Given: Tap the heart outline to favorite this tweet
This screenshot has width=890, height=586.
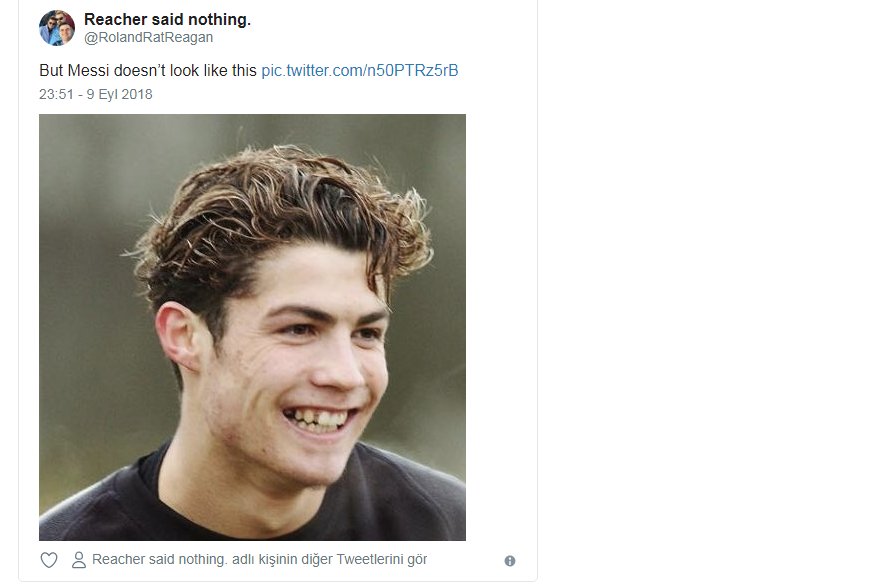Looking at the screenshot, I should tap(48, 560).
